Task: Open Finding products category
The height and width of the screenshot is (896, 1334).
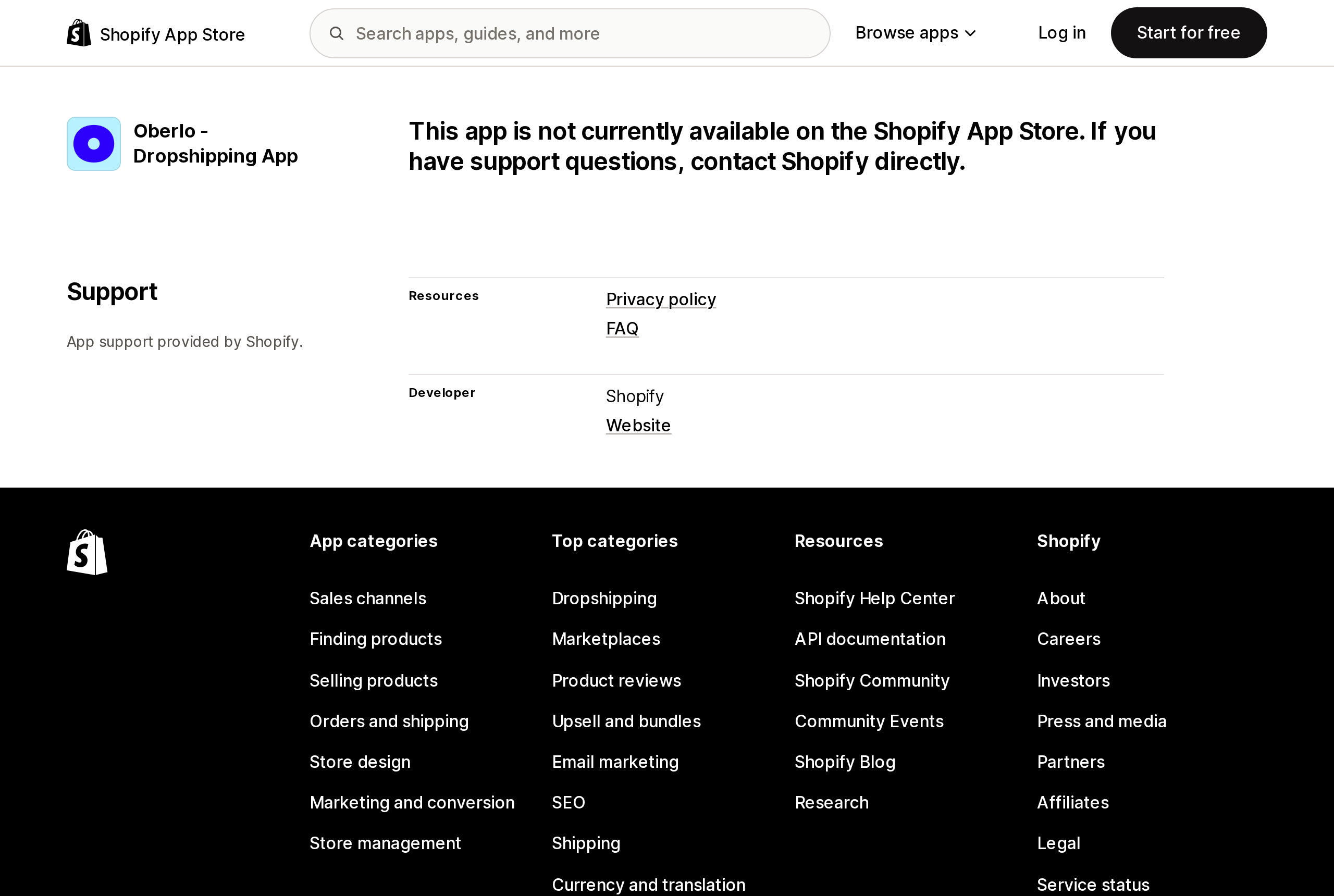Action: (x=376, y=639)
